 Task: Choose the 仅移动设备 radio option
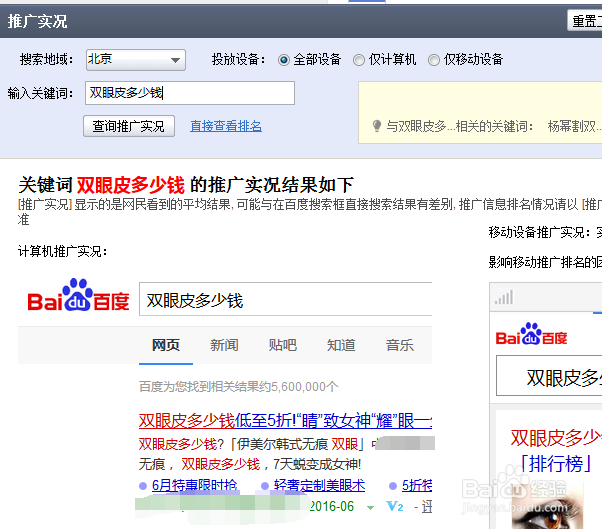434,60
